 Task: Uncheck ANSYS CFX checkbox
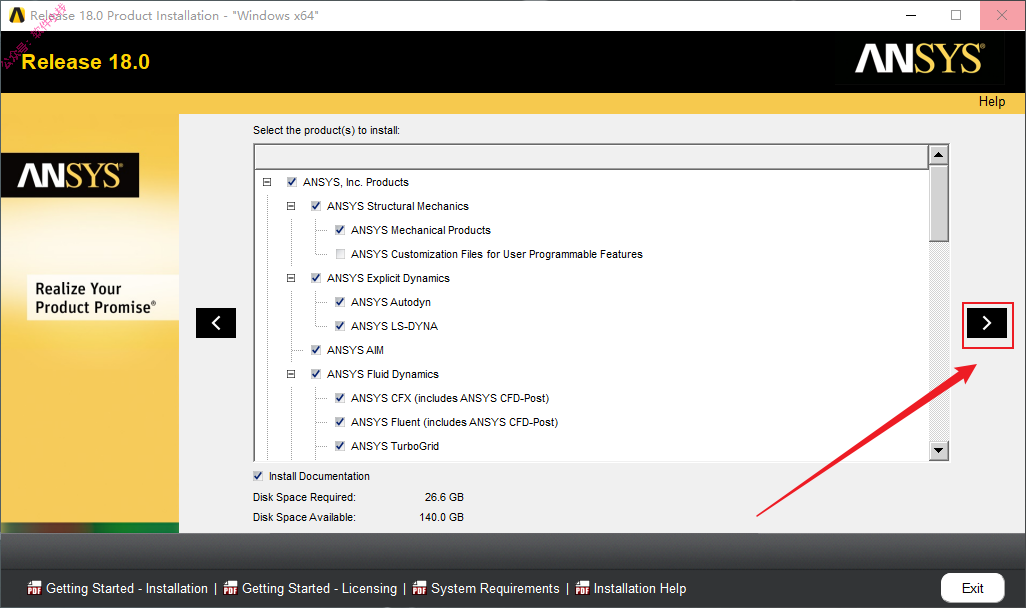pyautogui.click(x=340, y=398)
